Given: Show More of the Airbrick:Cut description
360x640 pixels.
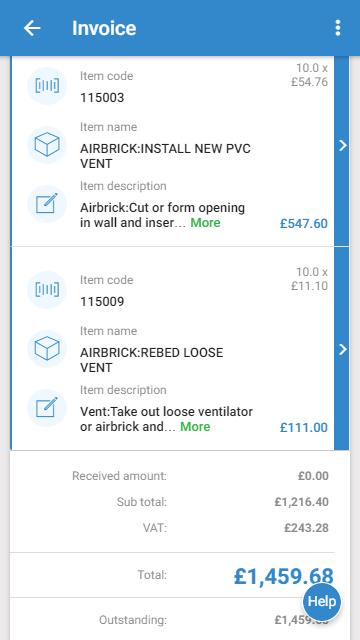Looking at the screenshot, I should pyautogui.click(x=205, y=223).
